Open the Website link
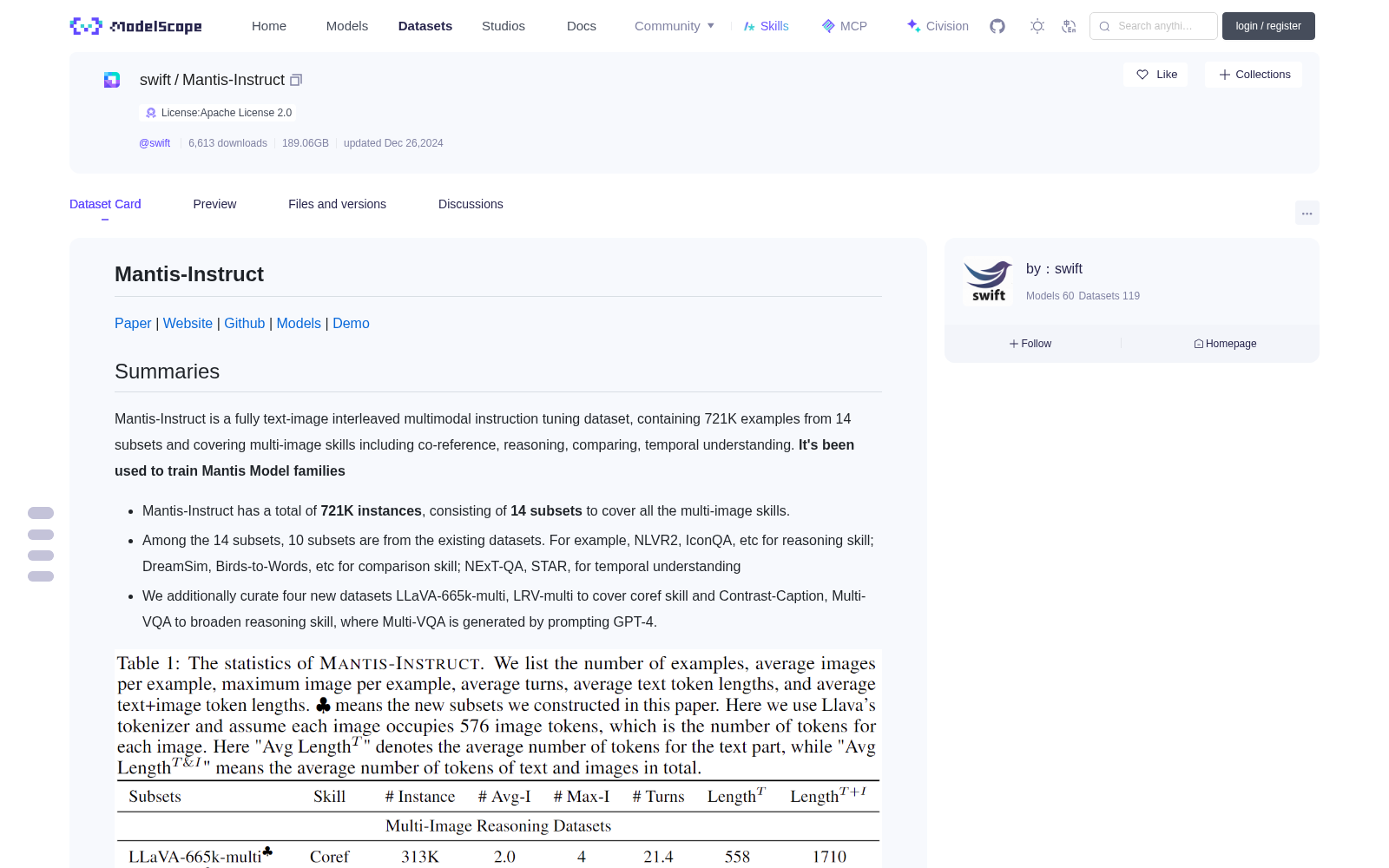The height and width of the screenshot is (868, 1389). [x=188, y=323]
